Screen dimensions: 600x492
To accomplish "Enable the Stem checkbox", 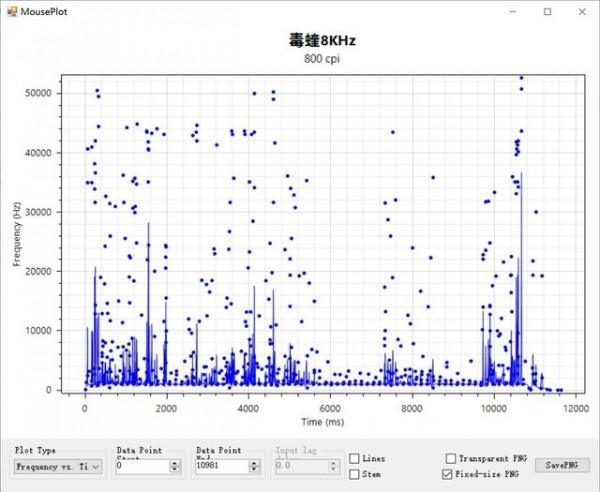I will pos(355,474).
